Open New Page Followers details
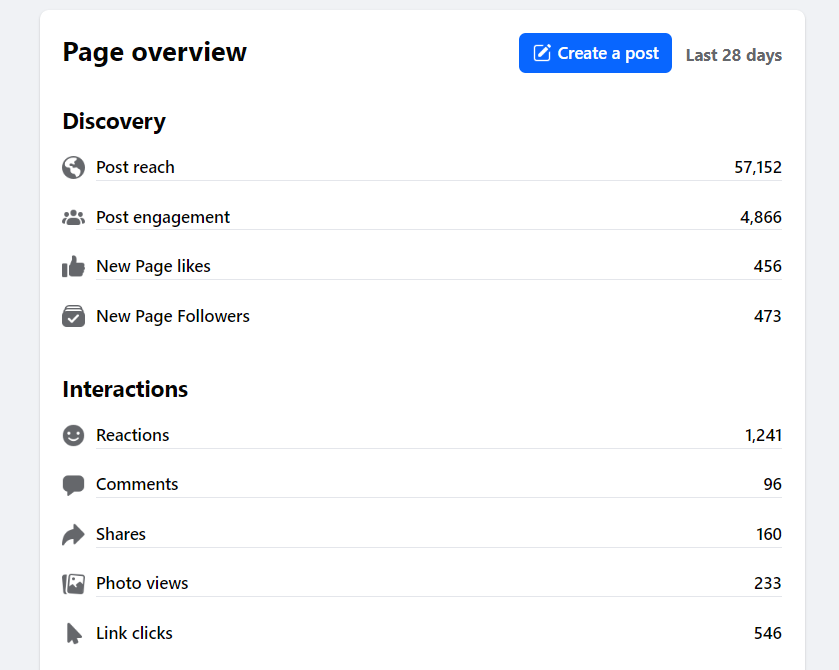The image size is (839, 670). pyautogui.click(x=173, y=316)
